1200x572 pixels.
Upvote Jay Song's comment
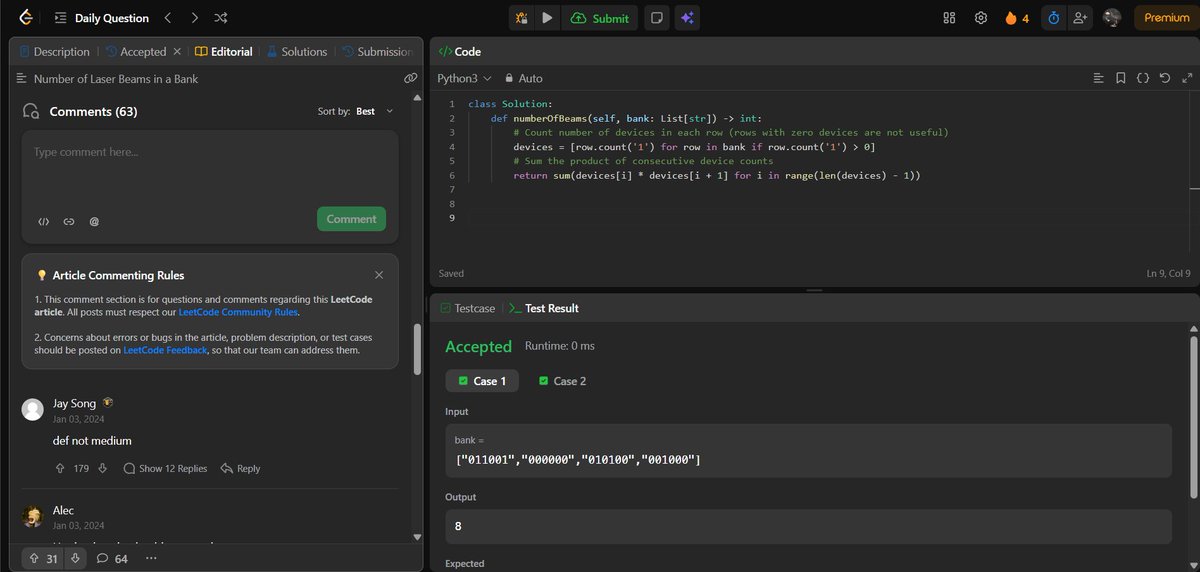click(59, 468)
